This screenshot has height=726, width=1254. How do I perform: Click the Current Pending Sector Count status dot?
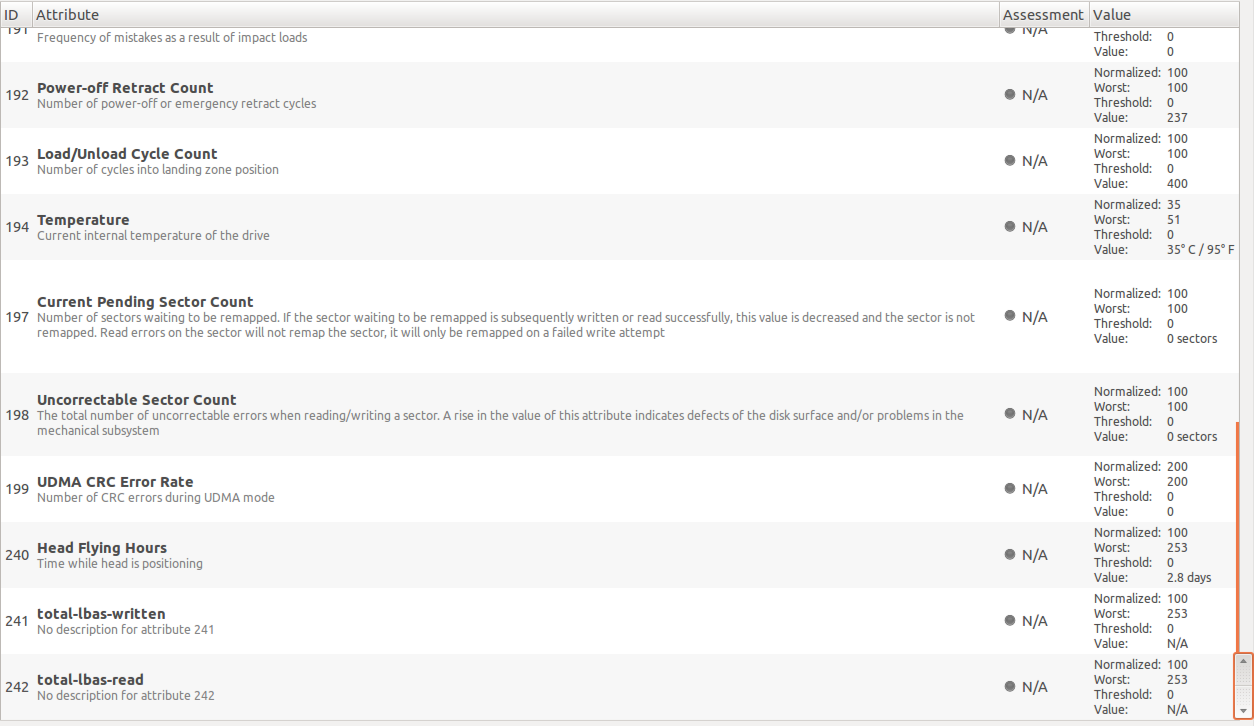click(x=1010, y=316)
